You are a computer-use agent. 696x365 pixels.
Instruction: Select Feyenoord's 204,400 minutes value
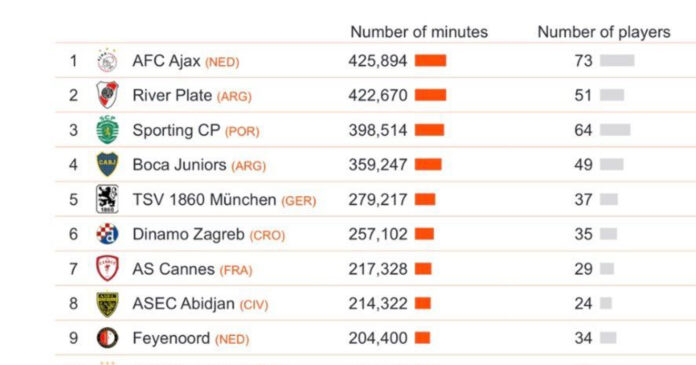(378, 338)
